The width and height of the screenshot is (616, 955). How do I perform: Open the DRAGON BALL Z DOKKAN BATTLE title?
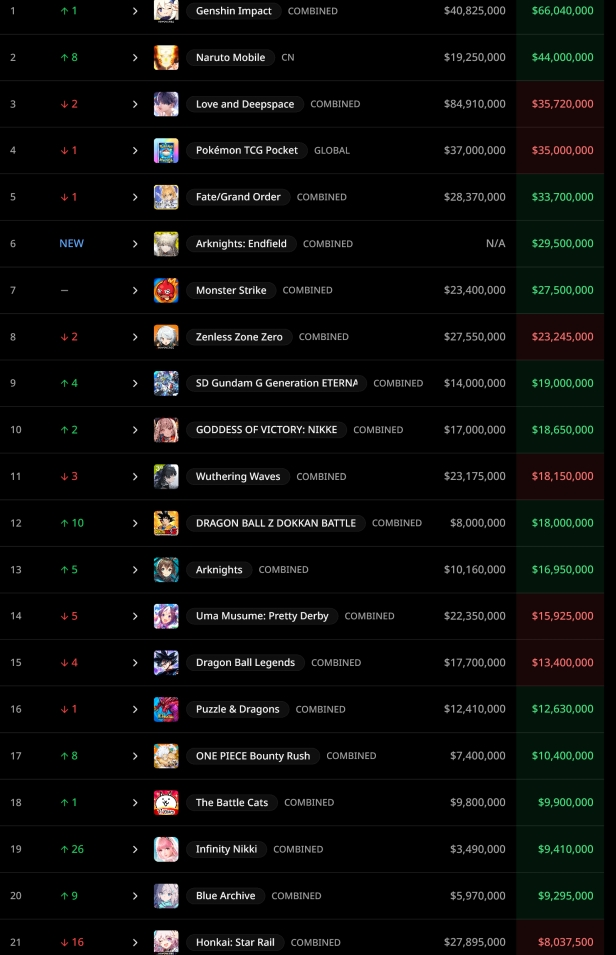coord(275,523)
